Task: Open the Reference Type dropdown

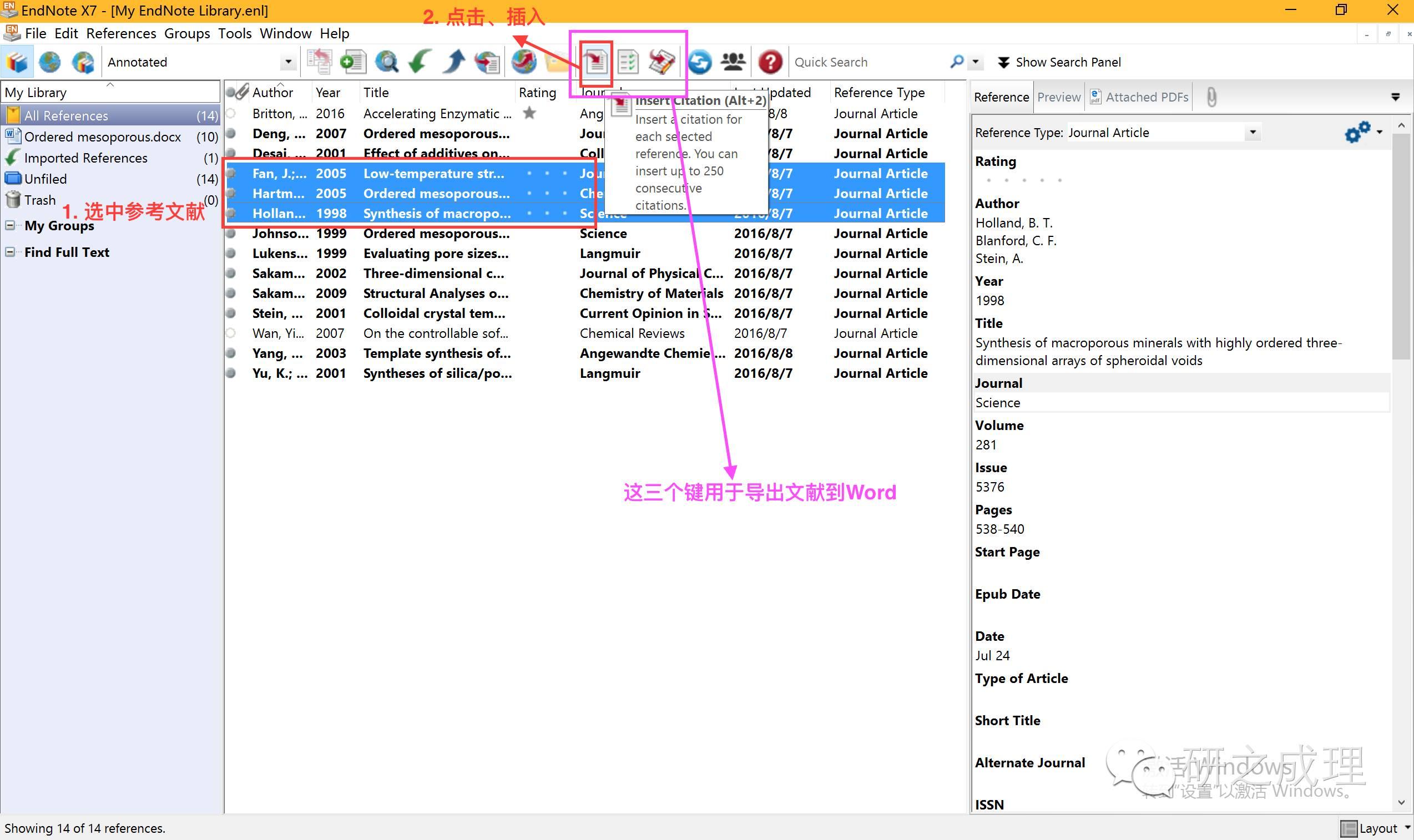Action: pos(1252,133)
